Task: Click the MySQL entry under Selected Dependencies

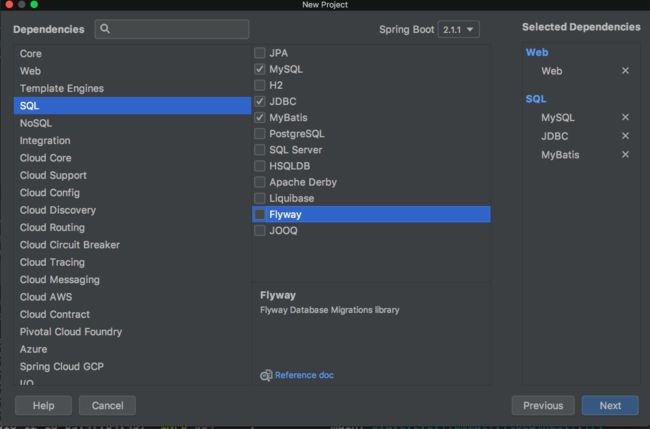Action: (558, 118)
